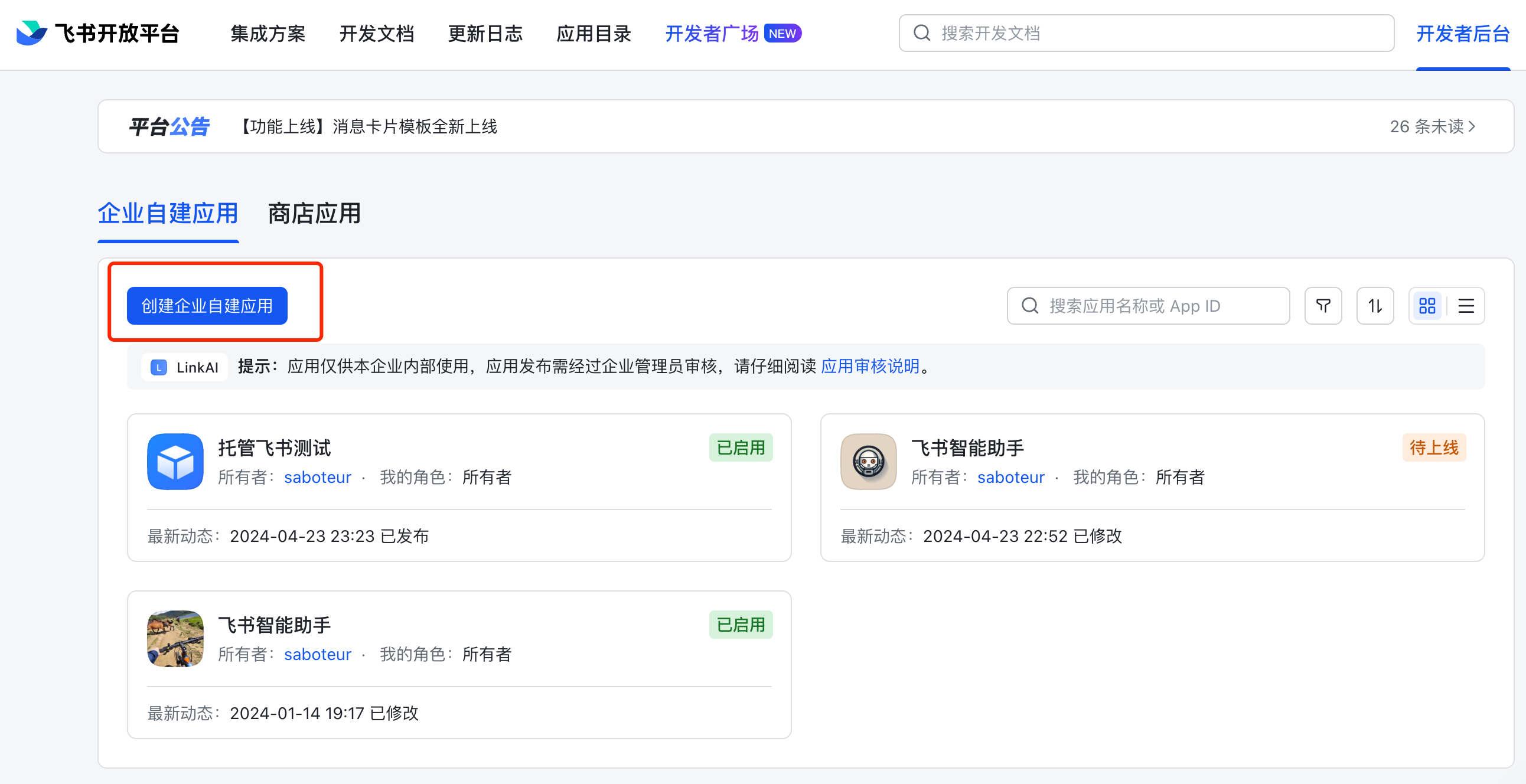Click the magnifier in app search

point(1029,306)
